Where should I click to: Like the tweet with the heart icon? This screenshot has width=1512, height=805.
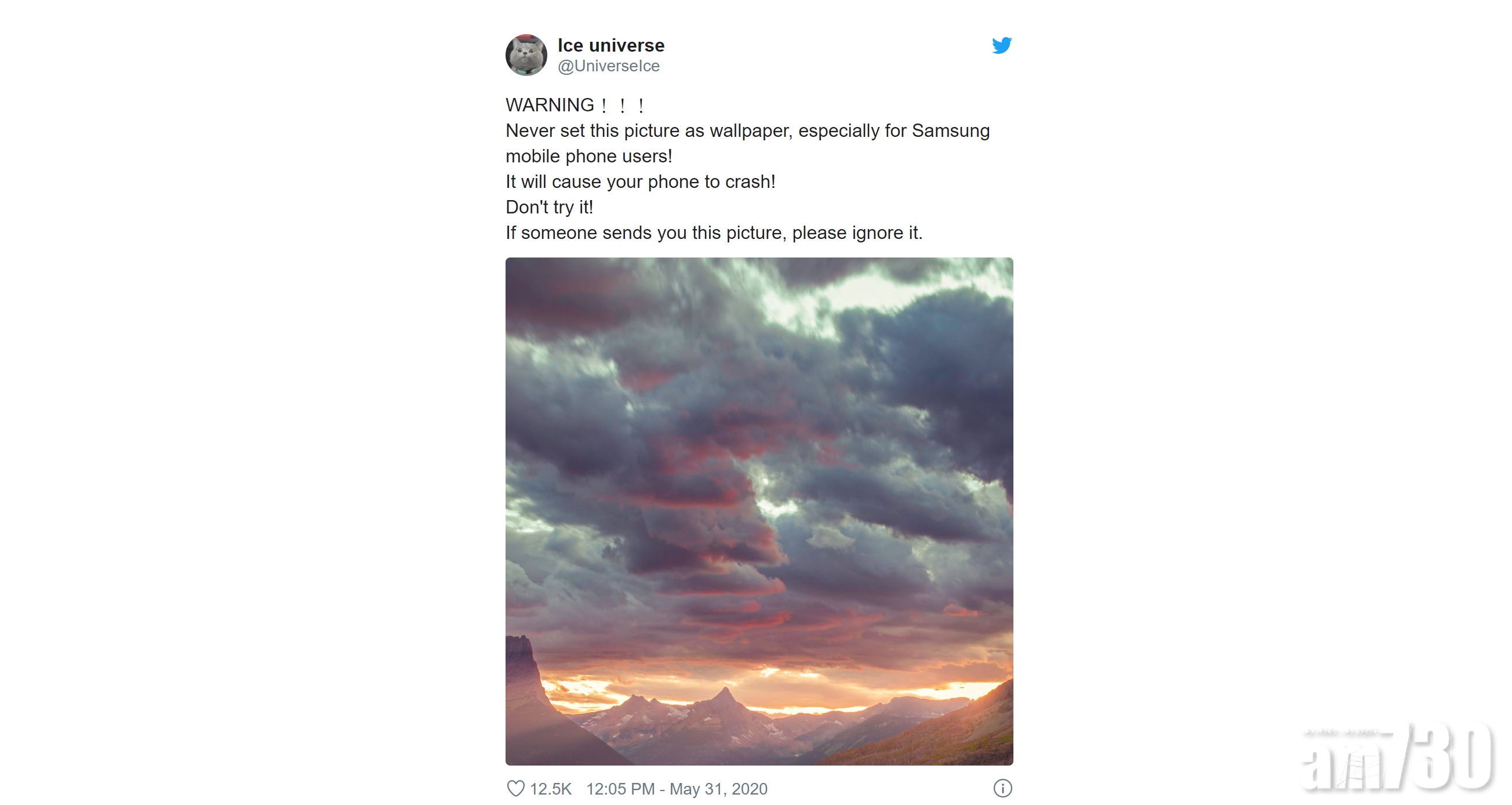[x=515, y=788]
